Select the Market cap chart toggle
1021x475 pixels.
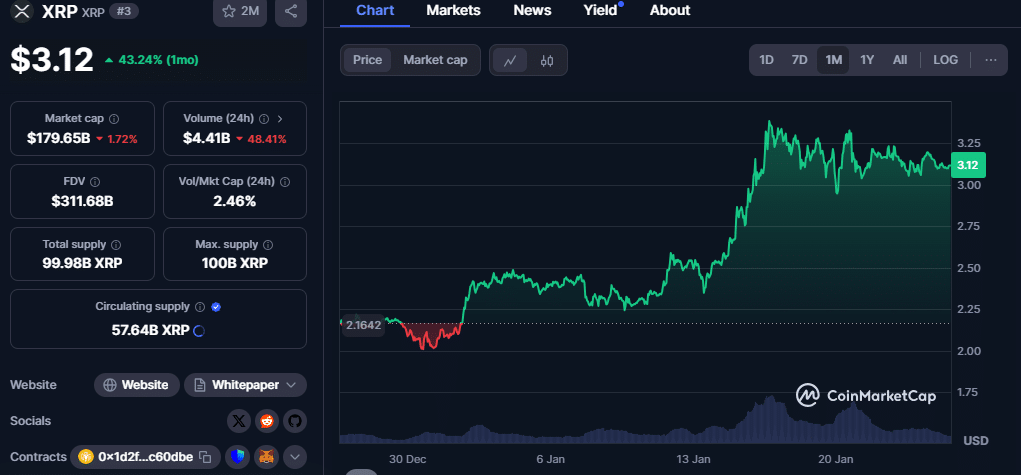pyautogui.click(x=435, y=60)
